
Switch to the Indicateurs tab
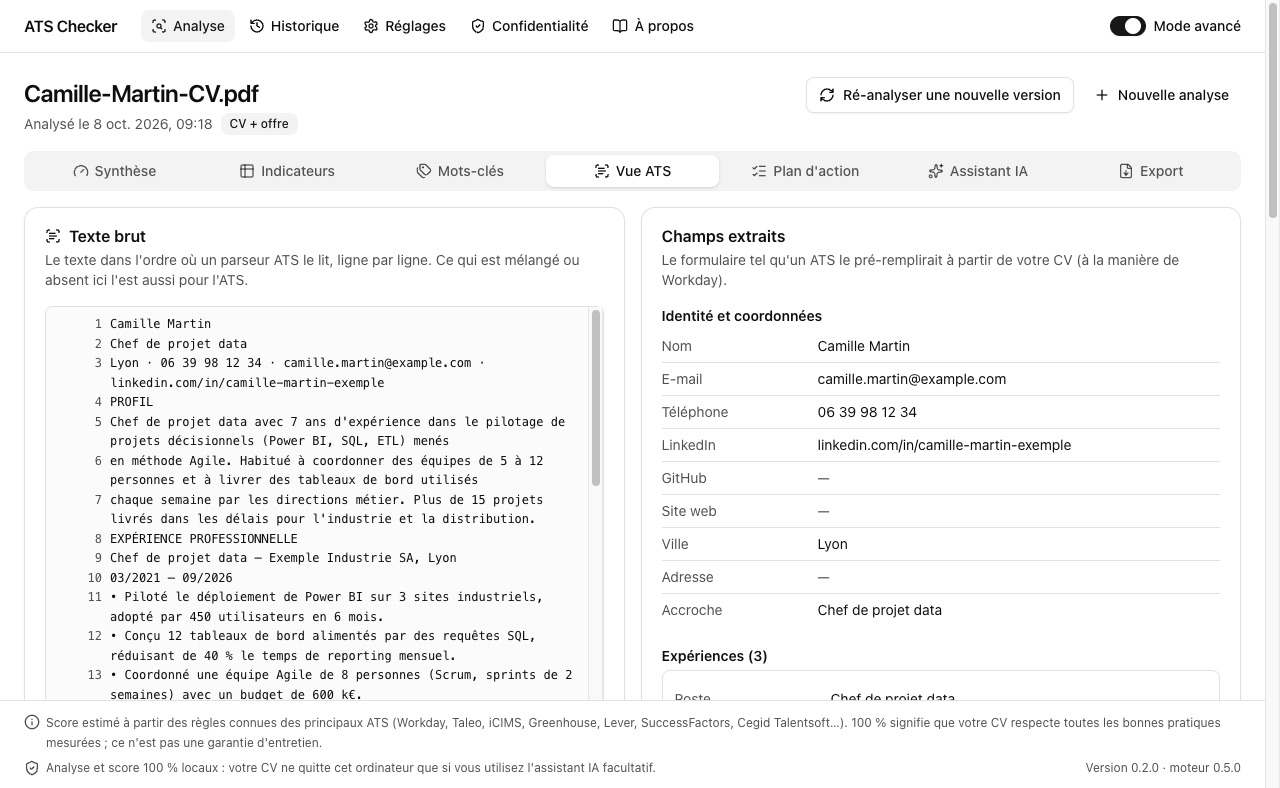tap(287, 171)
